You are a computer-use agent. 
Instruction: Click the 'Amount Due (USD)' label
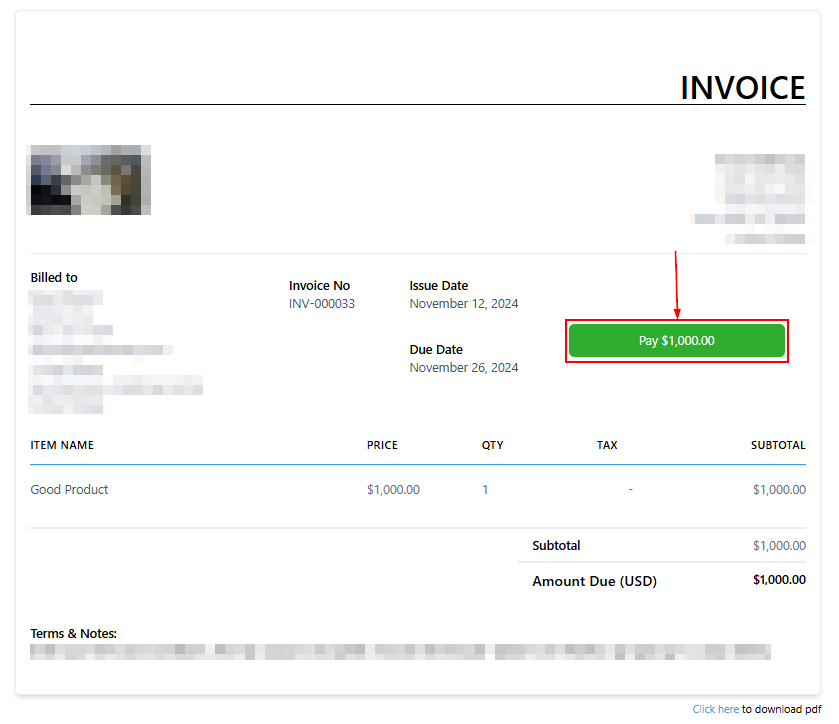coord(594,582)
